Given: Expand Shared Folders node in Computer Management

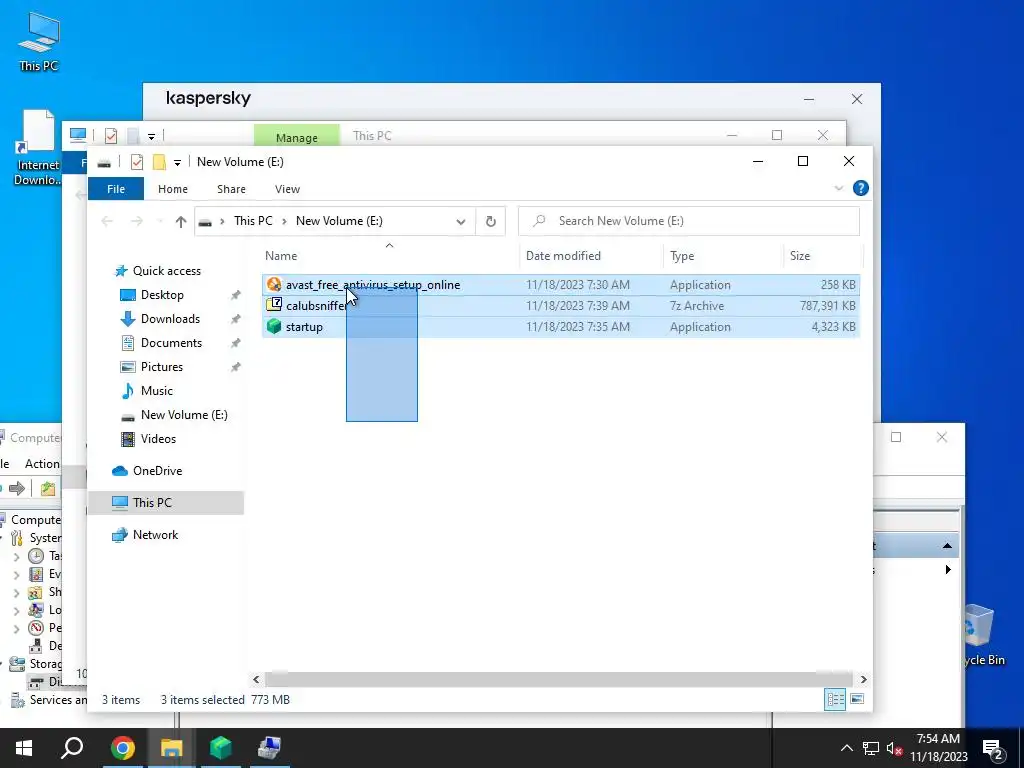Looking at the screenshot, I should (16, 592).
